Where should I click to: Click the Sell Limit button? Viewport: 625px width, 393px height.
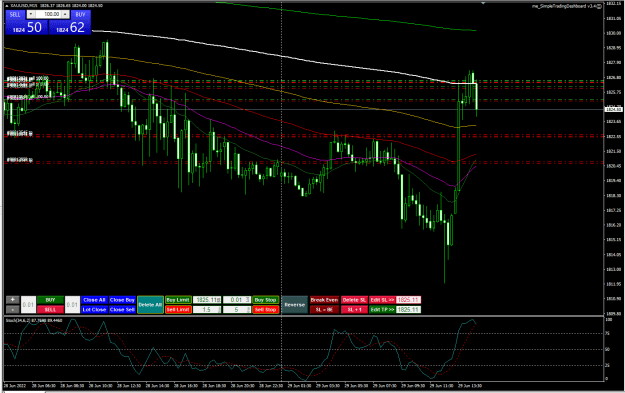pyautogui.click(x=178, y=309)
